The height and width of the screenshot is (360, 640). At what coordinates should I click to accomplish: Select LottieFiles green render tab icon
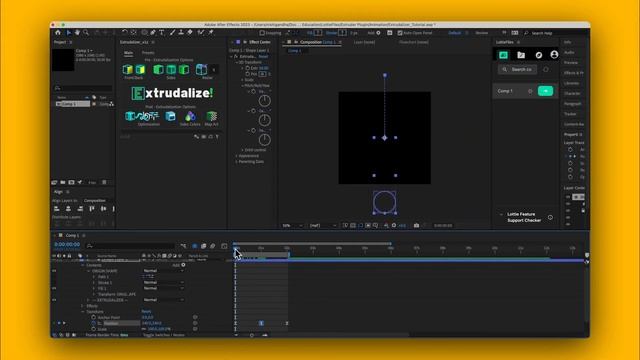point(503,55)
